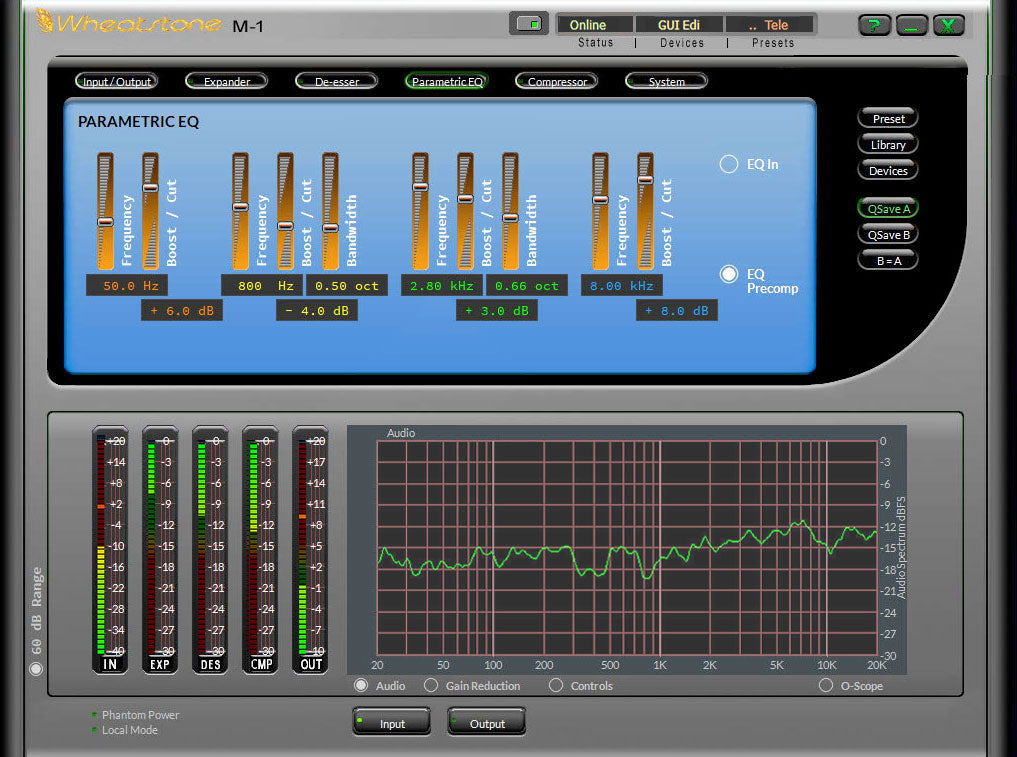Switch to the Expander tab
This screenshot has width=1017, height=757.
point(226,81)
